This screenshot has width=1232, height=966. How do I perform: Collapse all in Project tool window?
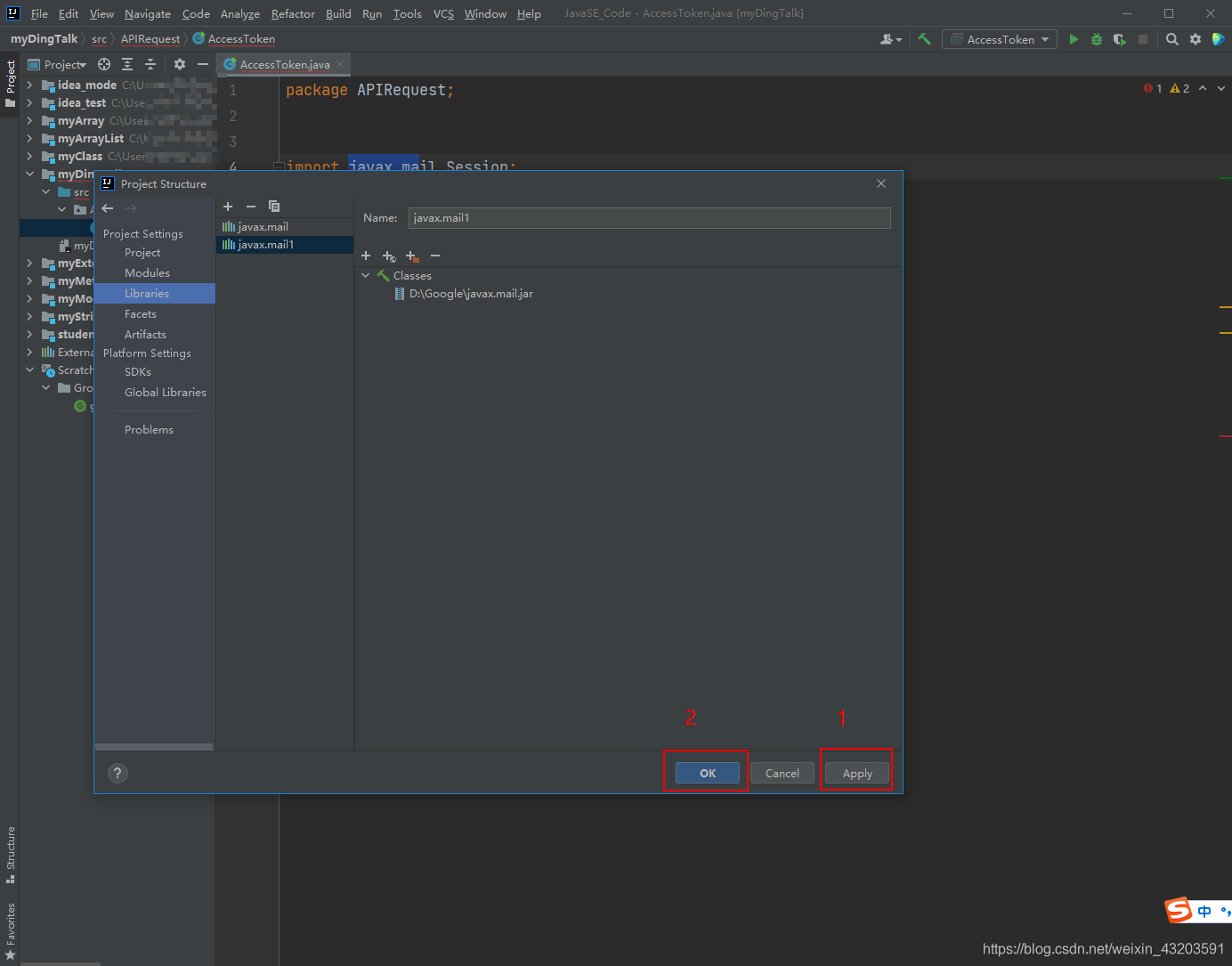(150, 64)
